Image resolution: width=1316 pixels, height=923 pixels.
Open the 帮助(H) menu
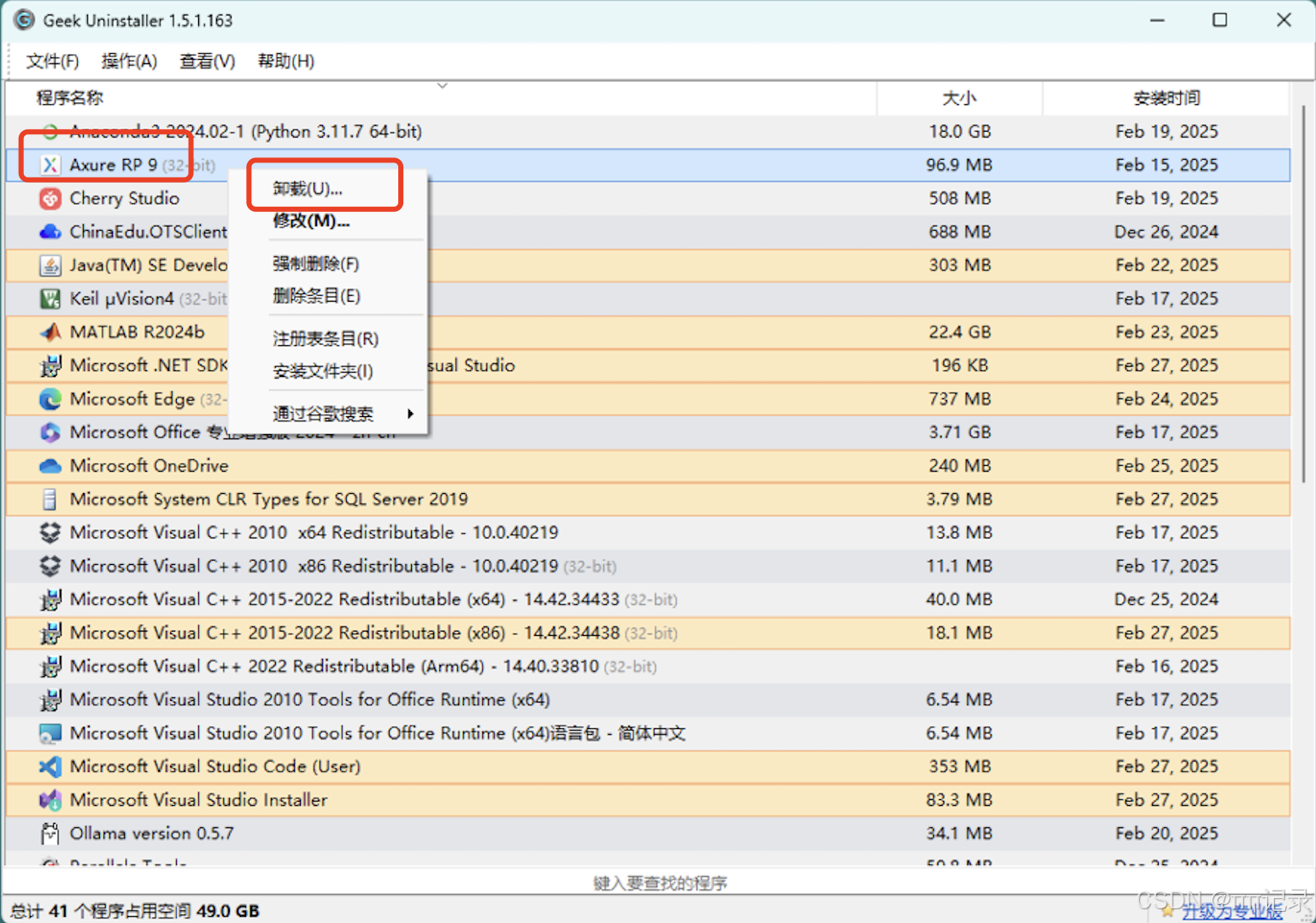tap(285, 62)
